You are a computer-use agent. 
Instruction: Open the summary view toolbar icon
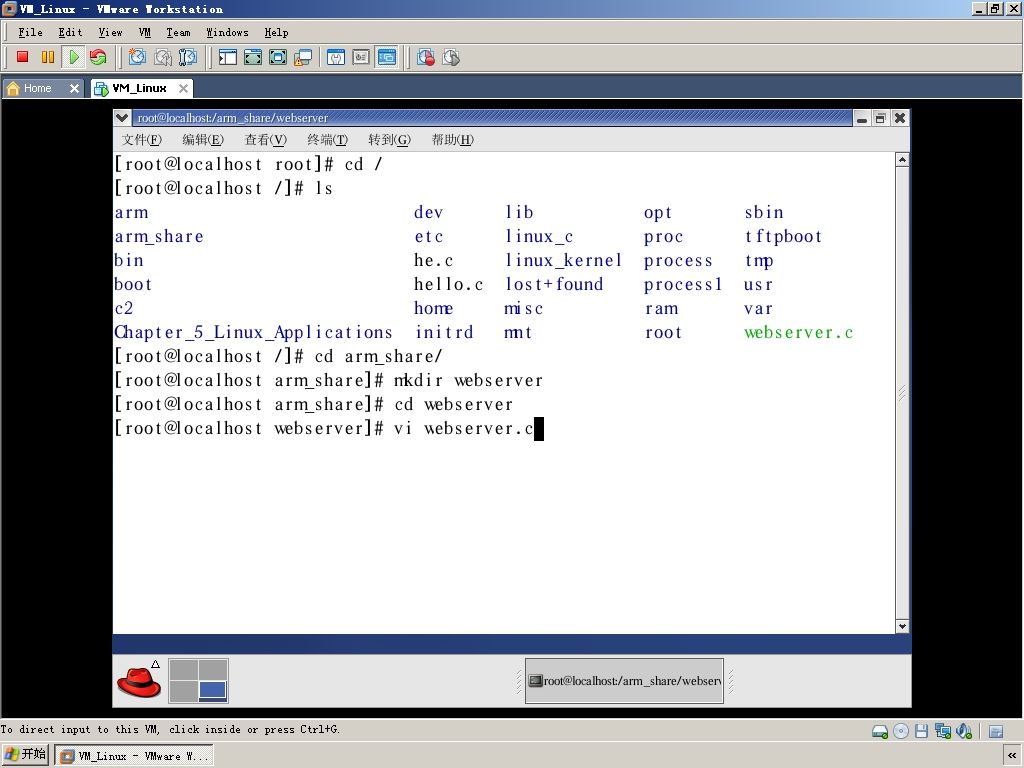(x=336, y=57)
